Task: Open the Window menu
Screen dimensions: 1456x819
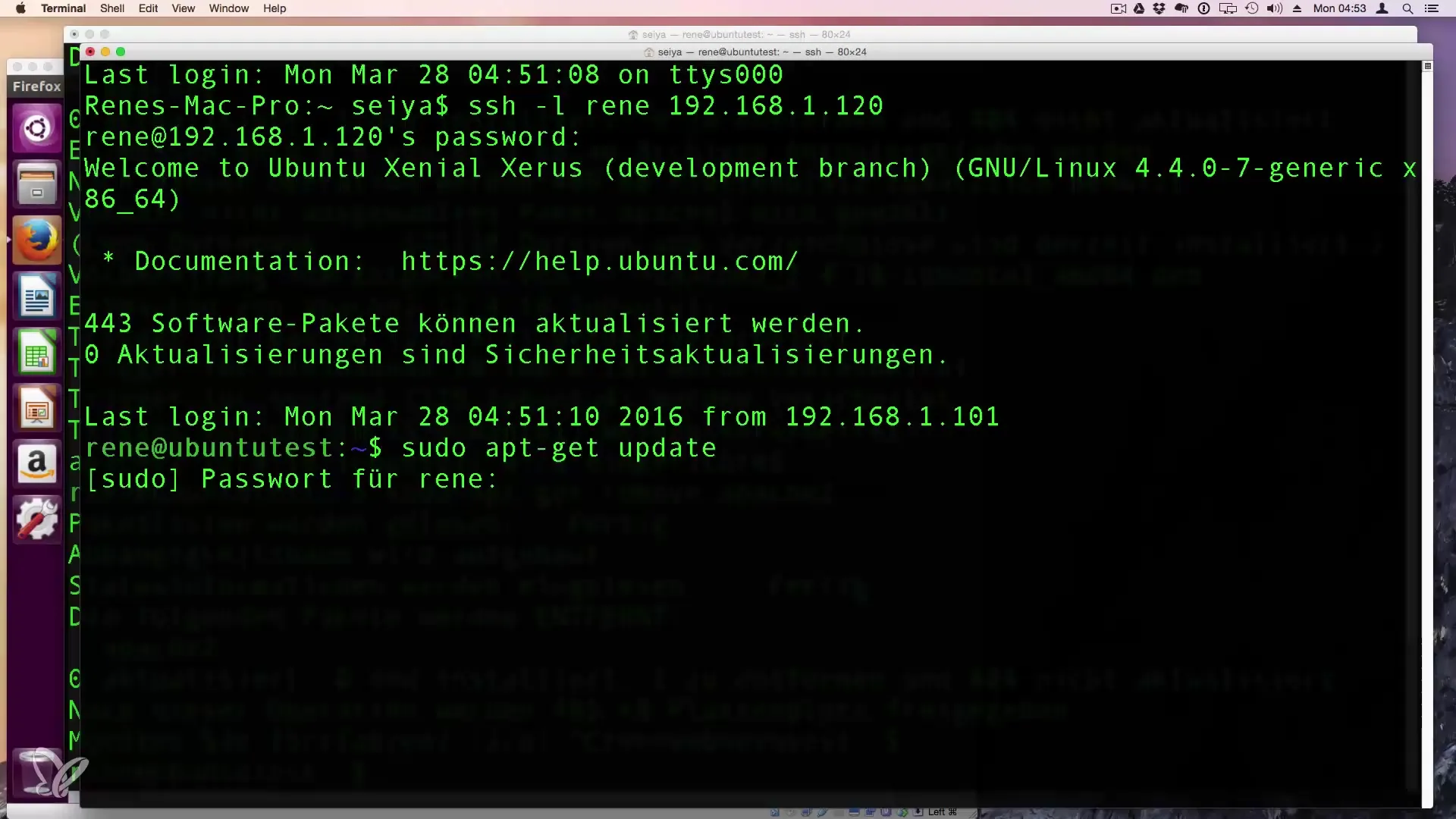Action: point(229,8)
